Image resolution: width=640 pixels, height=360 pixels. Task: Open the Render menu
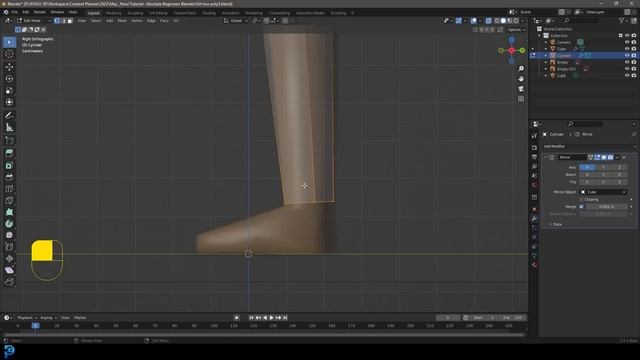tap(40, 12)
